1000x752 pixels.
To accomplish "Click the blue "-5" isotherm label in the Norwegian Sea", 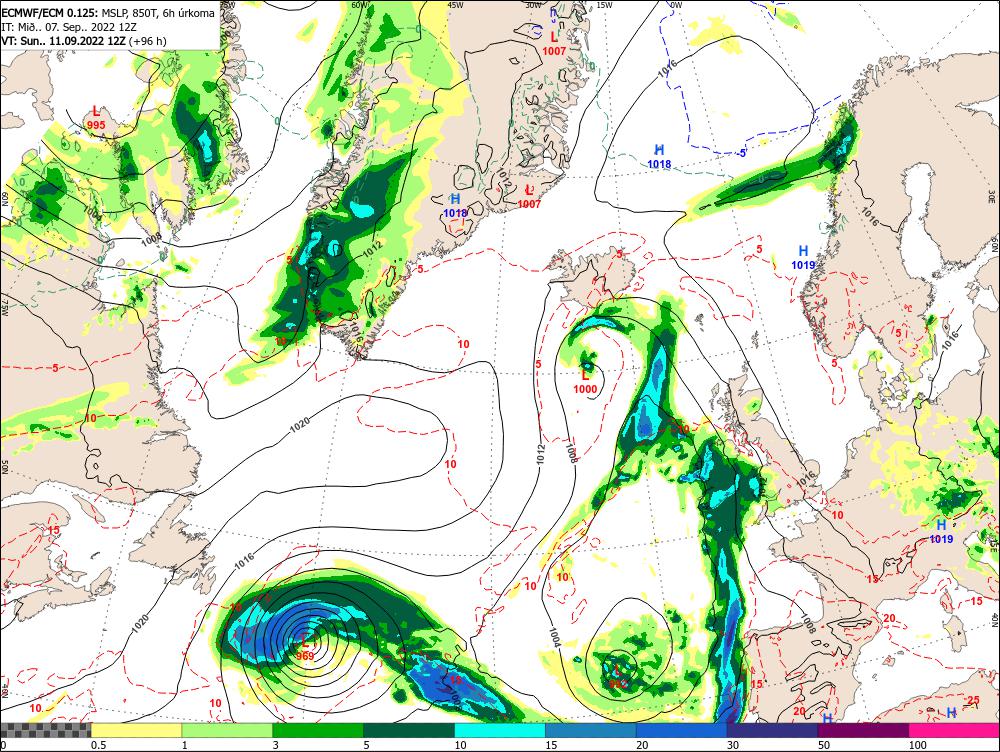I will [x=742, y=153].
